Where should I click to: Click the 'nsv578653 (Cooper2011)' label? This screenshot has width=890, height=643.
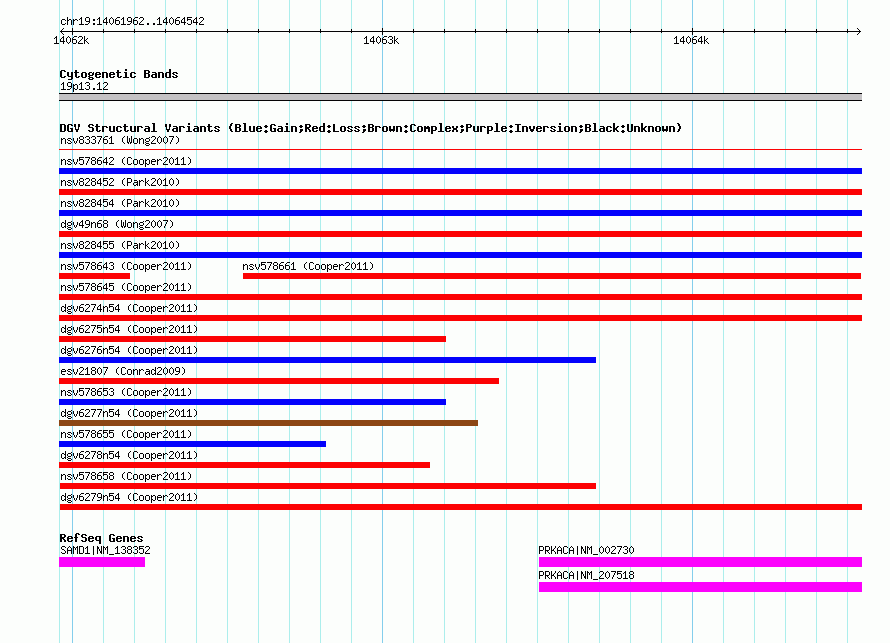click(126, 392)
